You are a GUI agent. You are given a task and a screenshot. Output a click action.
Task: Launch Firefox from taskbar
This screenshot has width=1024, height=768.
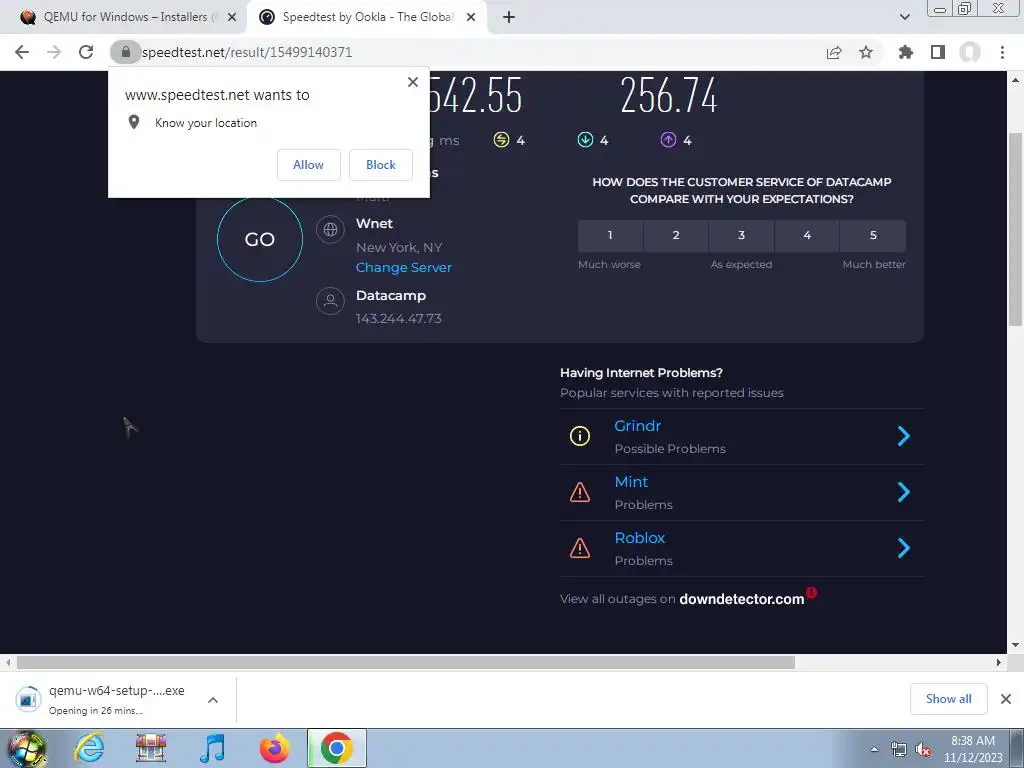(x=274, y=748)
